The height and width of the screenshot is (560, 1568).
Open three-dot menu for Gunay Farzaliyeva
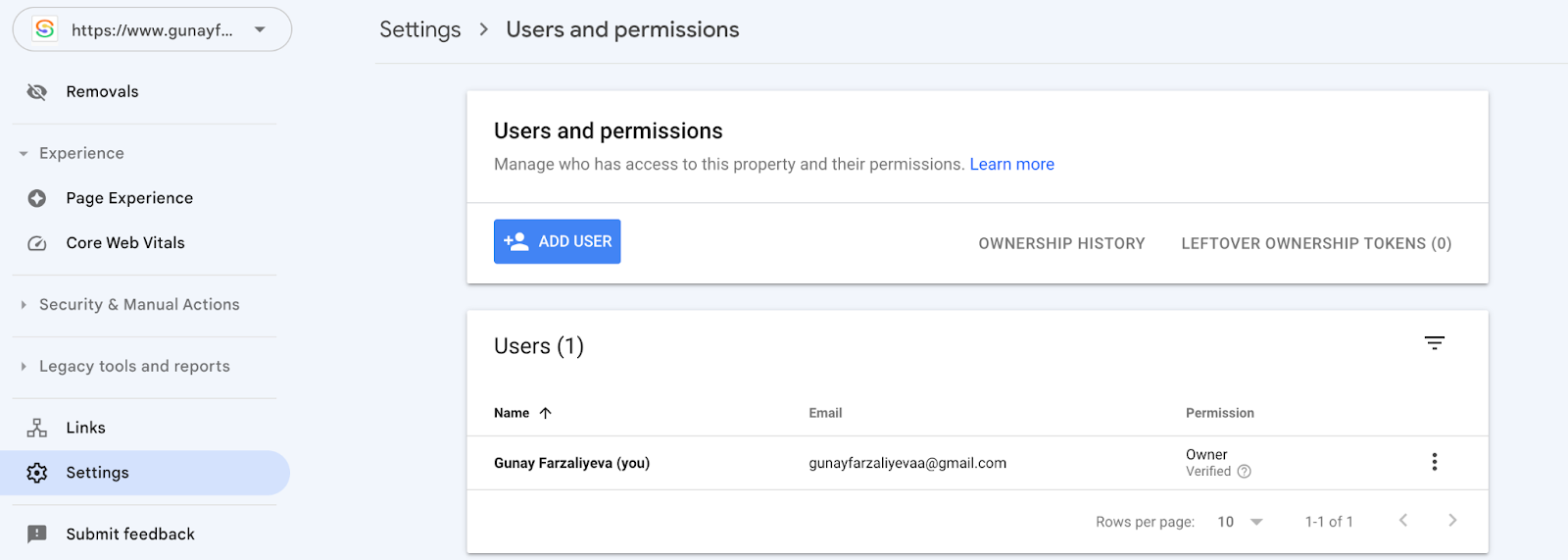[1435, 462]
